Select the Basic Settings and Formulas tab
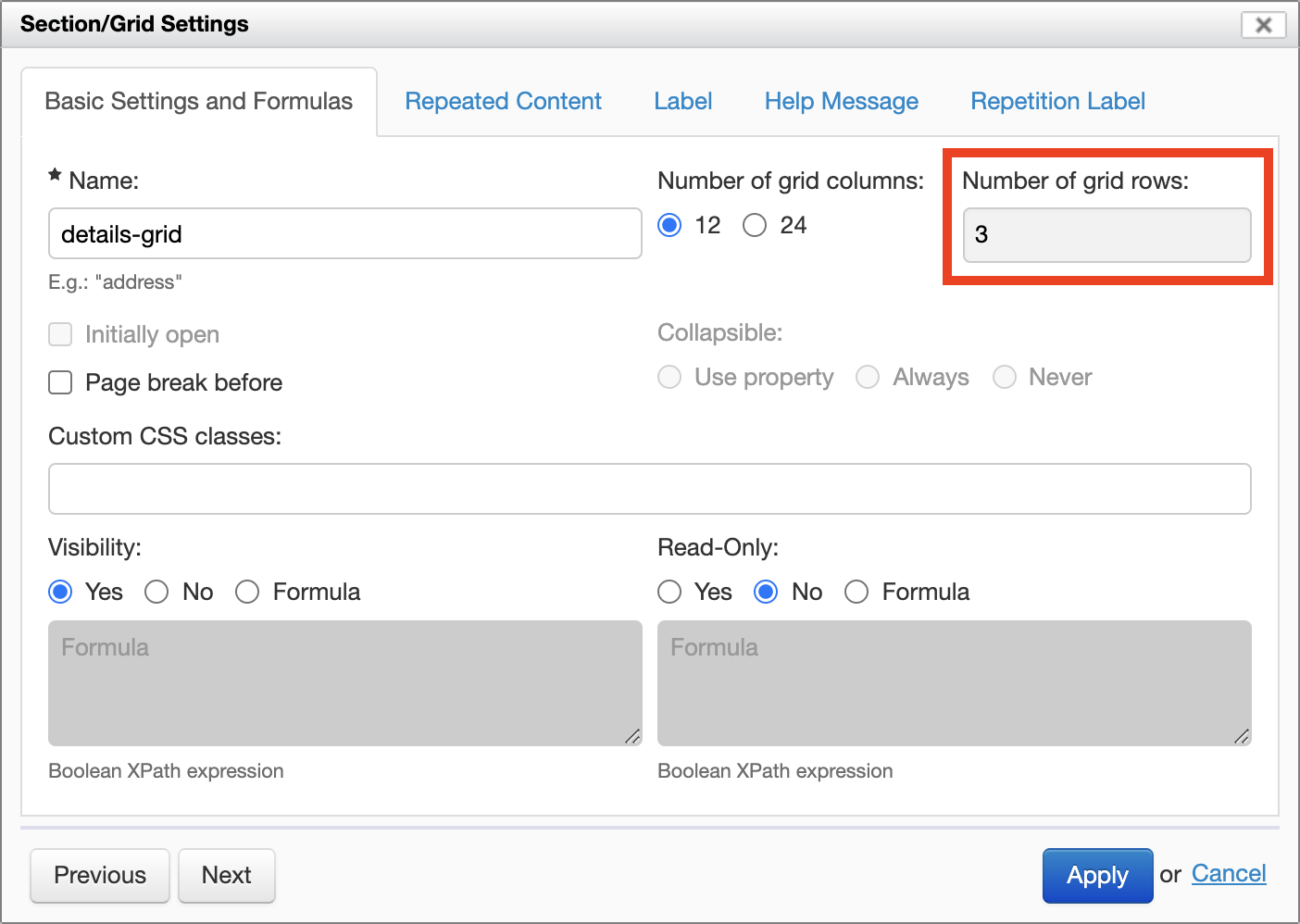This screenshot has width=1300, height=924. pyautogui.click(x=198, y=101)
